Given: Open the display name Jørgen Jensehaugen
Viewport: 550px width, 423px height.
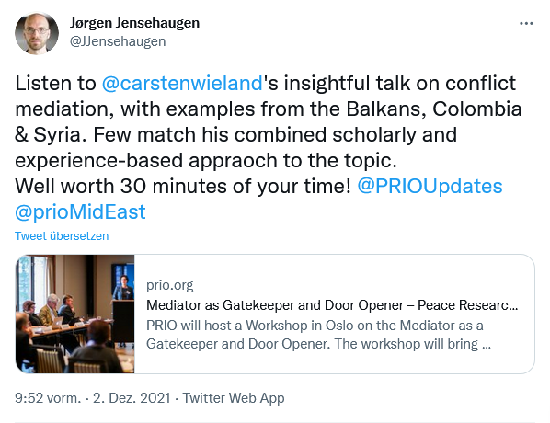Looking at the screenshot, I should tap(135, 23).
